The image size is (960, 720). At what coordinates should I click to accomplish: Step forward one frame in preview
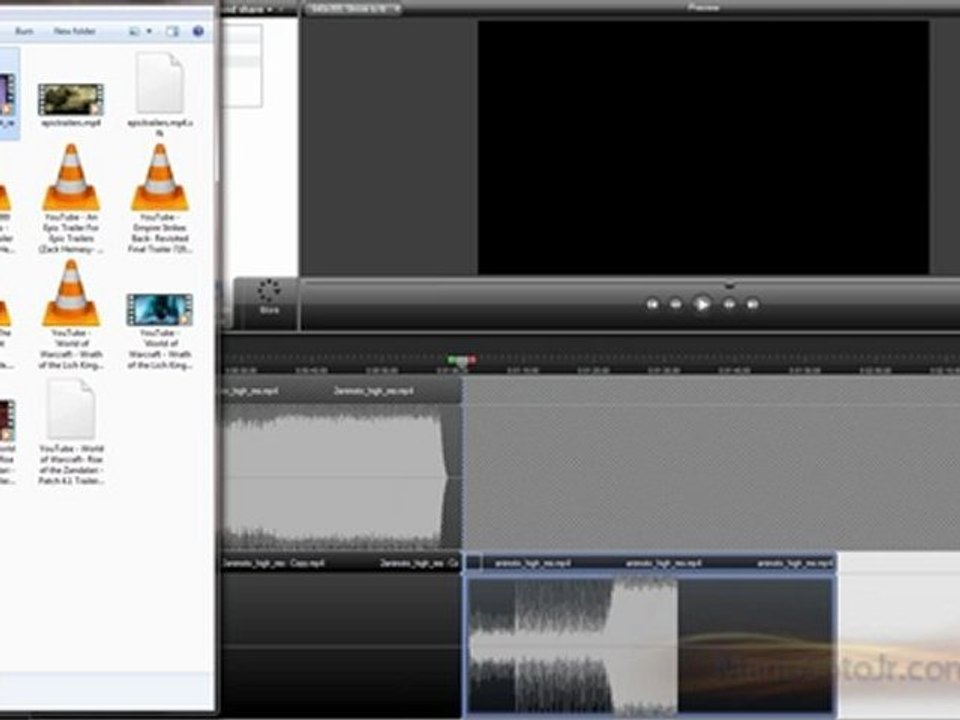[x=729, y=304]
